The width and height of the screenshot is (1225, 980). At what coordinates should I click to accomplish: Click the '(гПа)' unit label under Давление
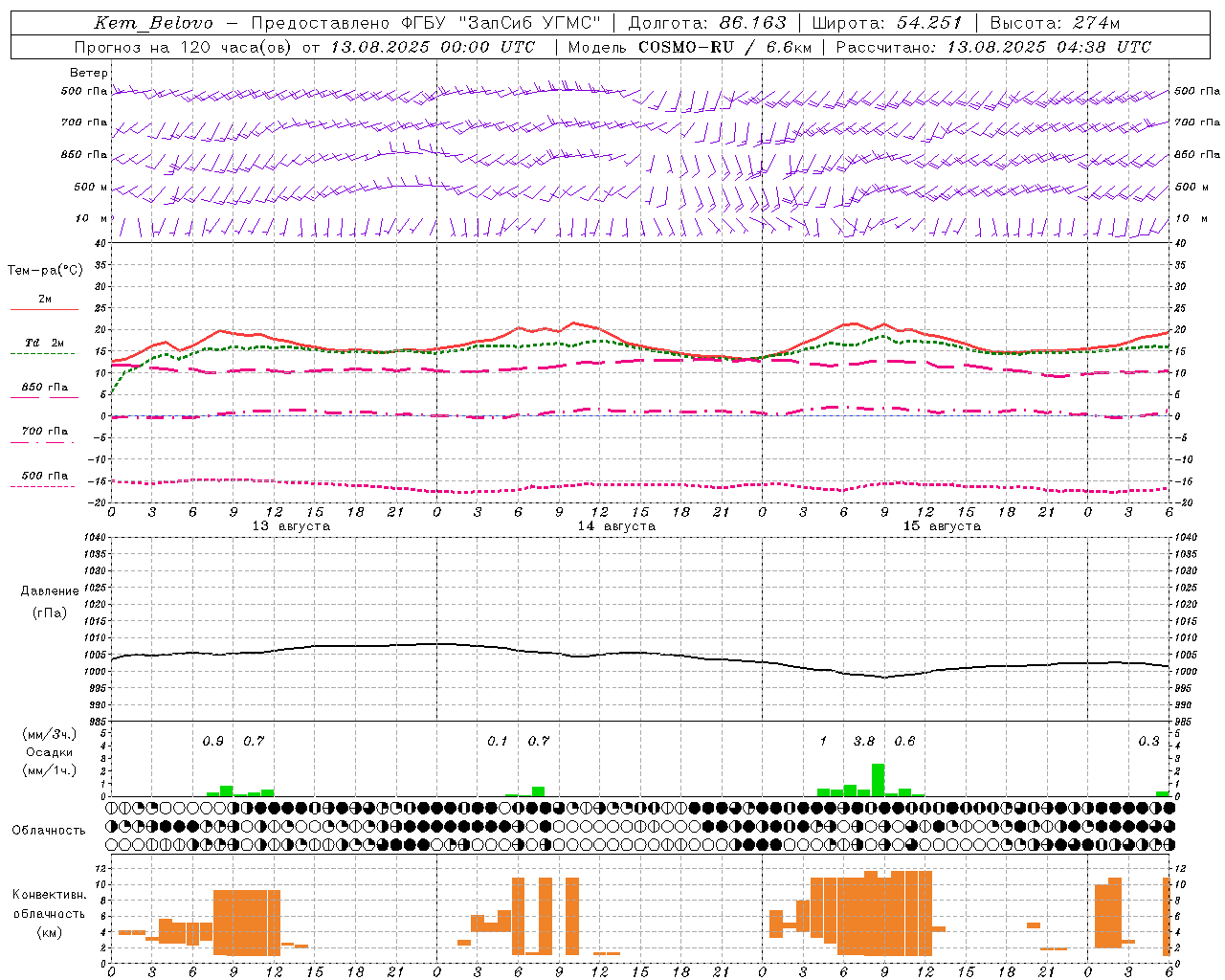pyautogui.click(x=49, y=613)
